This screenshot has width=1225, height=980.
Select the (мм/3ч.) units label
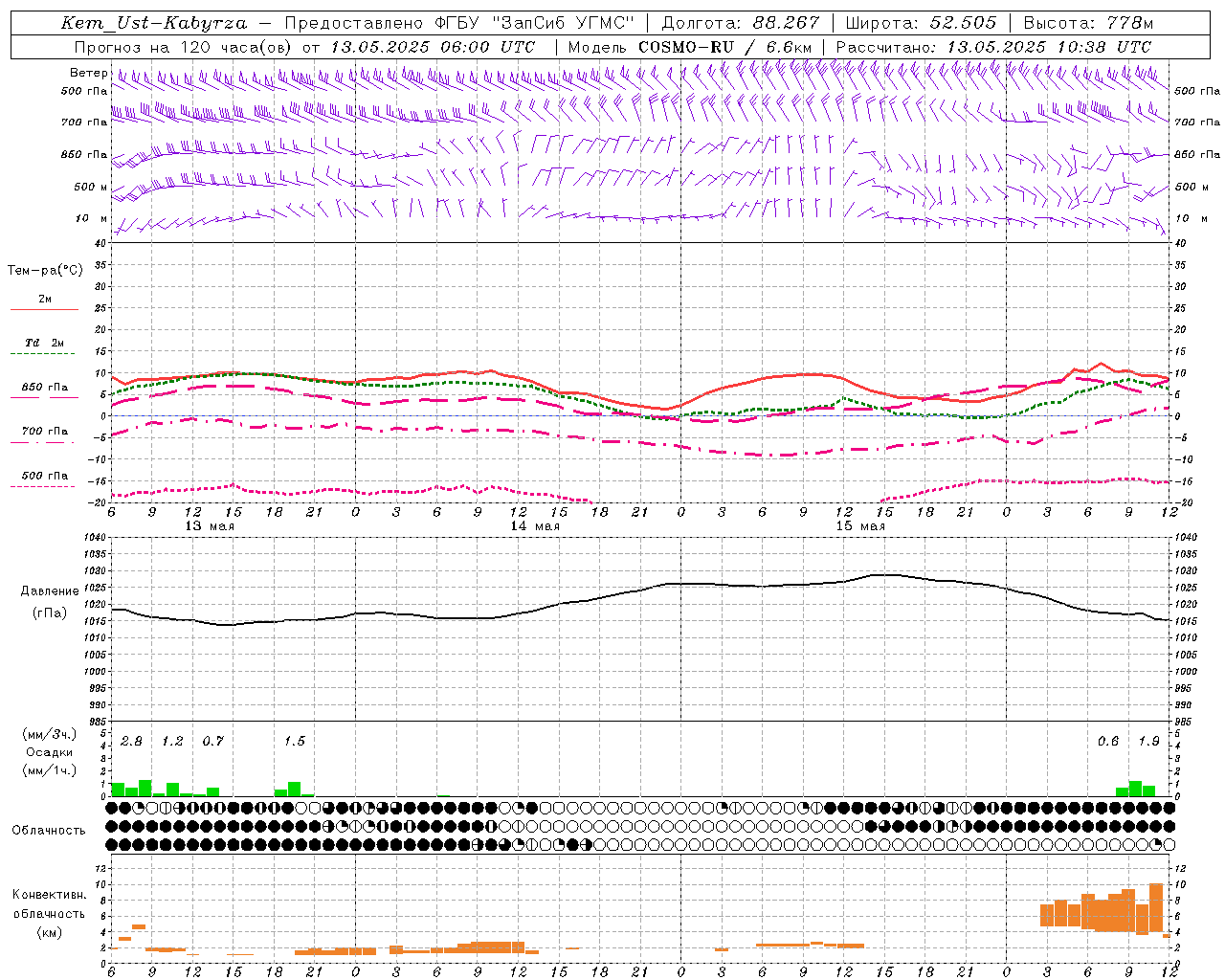pyautogui.click(x=50, y=734)
